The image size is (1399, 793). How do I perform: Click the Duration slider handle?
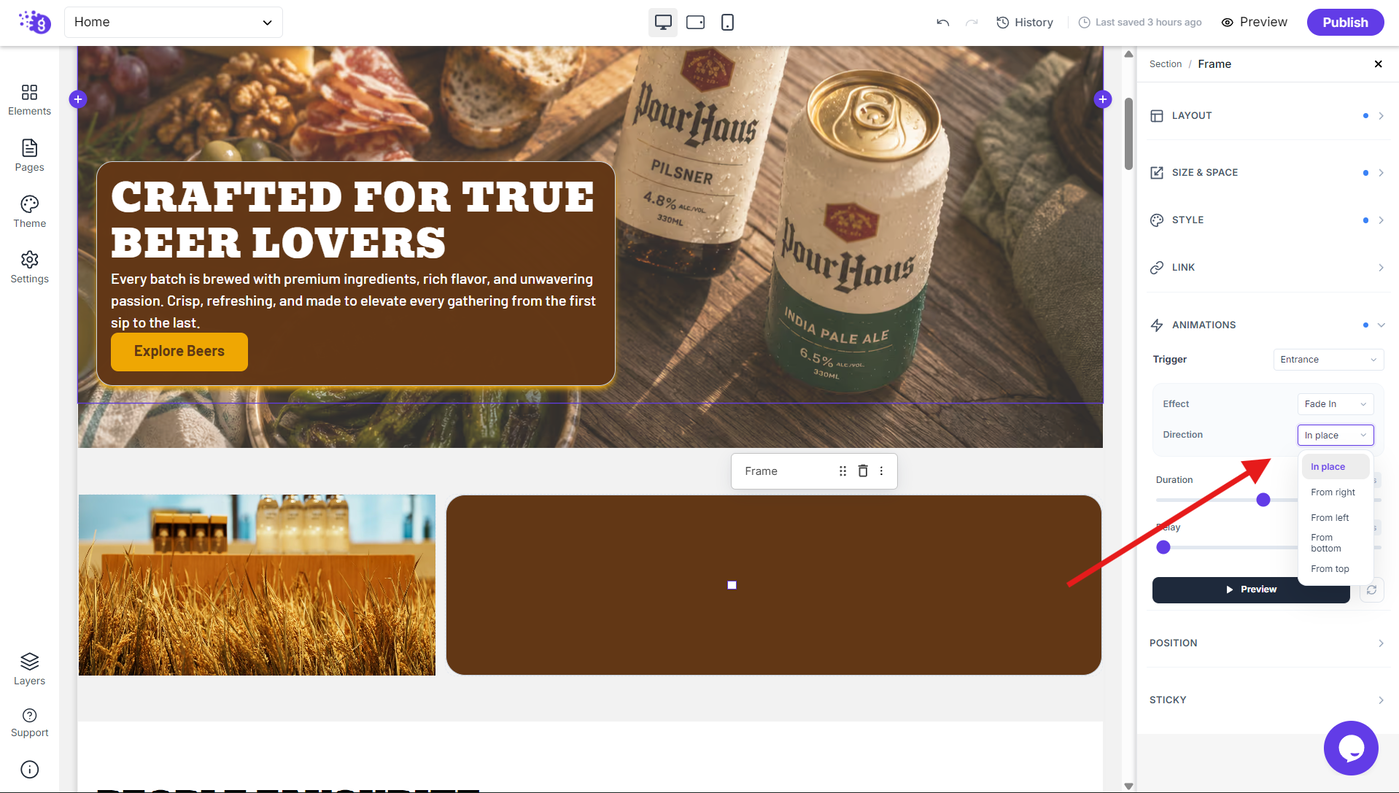1263,499
